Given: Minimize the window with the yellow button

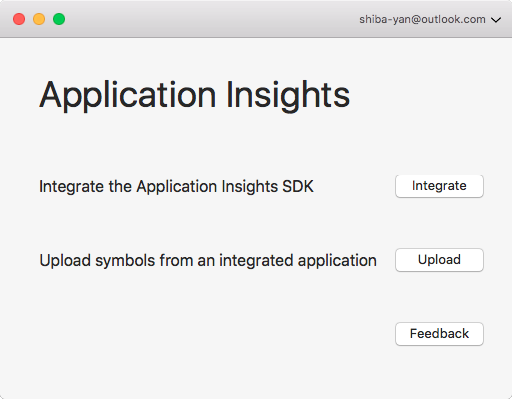Looking at the screenshot, I should (39, 19).
